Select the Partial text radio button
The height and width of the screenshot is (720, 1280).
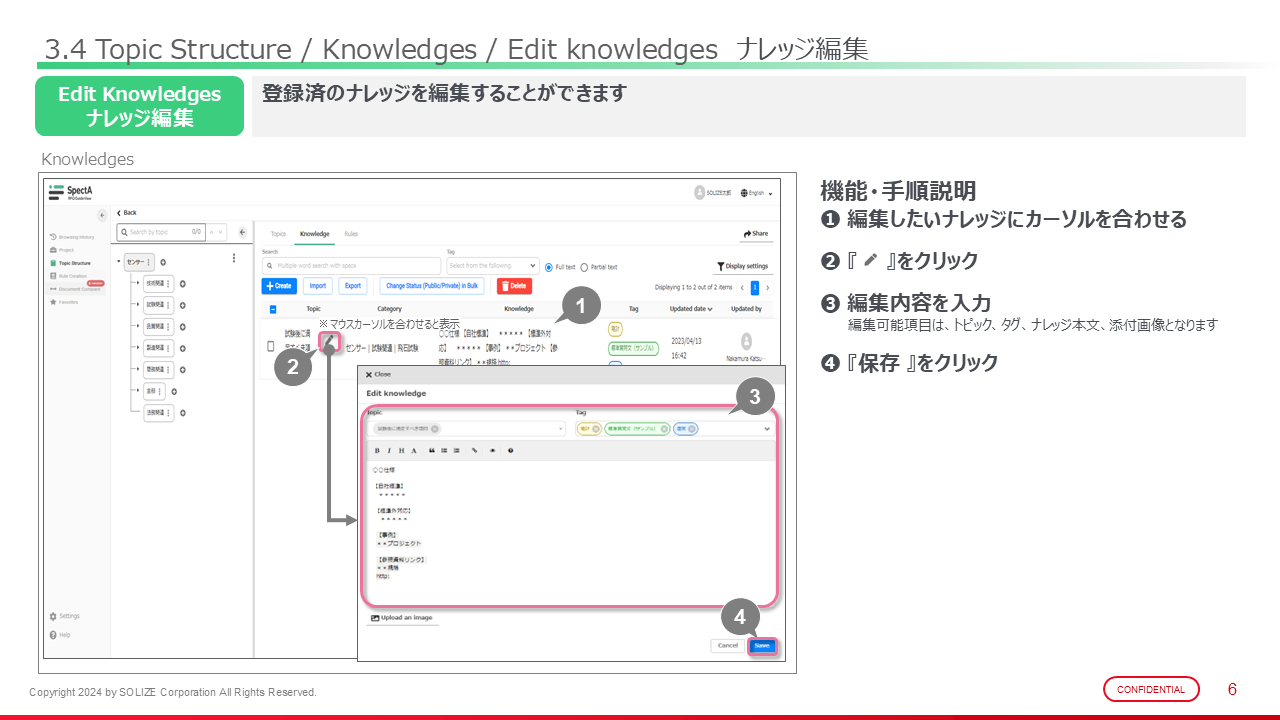584,267
